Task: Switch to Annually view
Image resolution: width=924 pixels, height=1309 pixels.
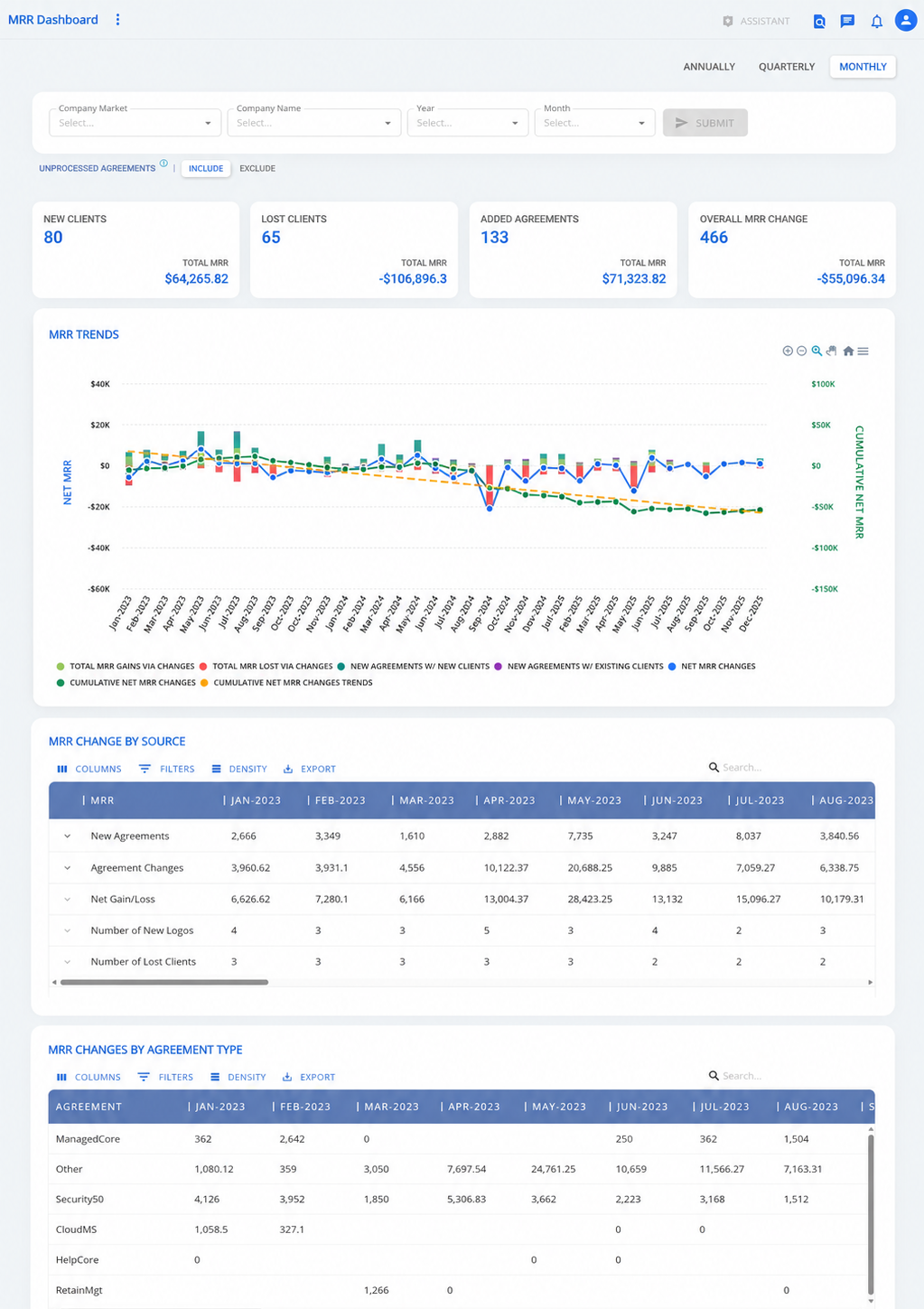Action: (709, 67)
